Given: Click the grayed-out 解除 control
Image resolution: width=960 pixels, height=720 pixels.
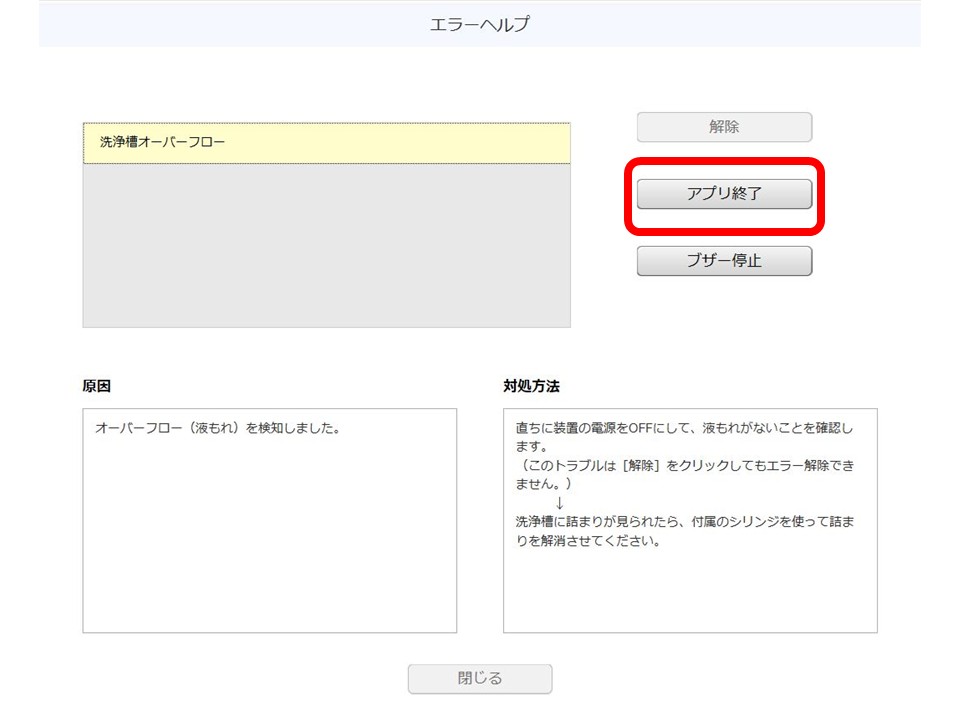Looking at the screenshot, I should [x=723, y=127].
